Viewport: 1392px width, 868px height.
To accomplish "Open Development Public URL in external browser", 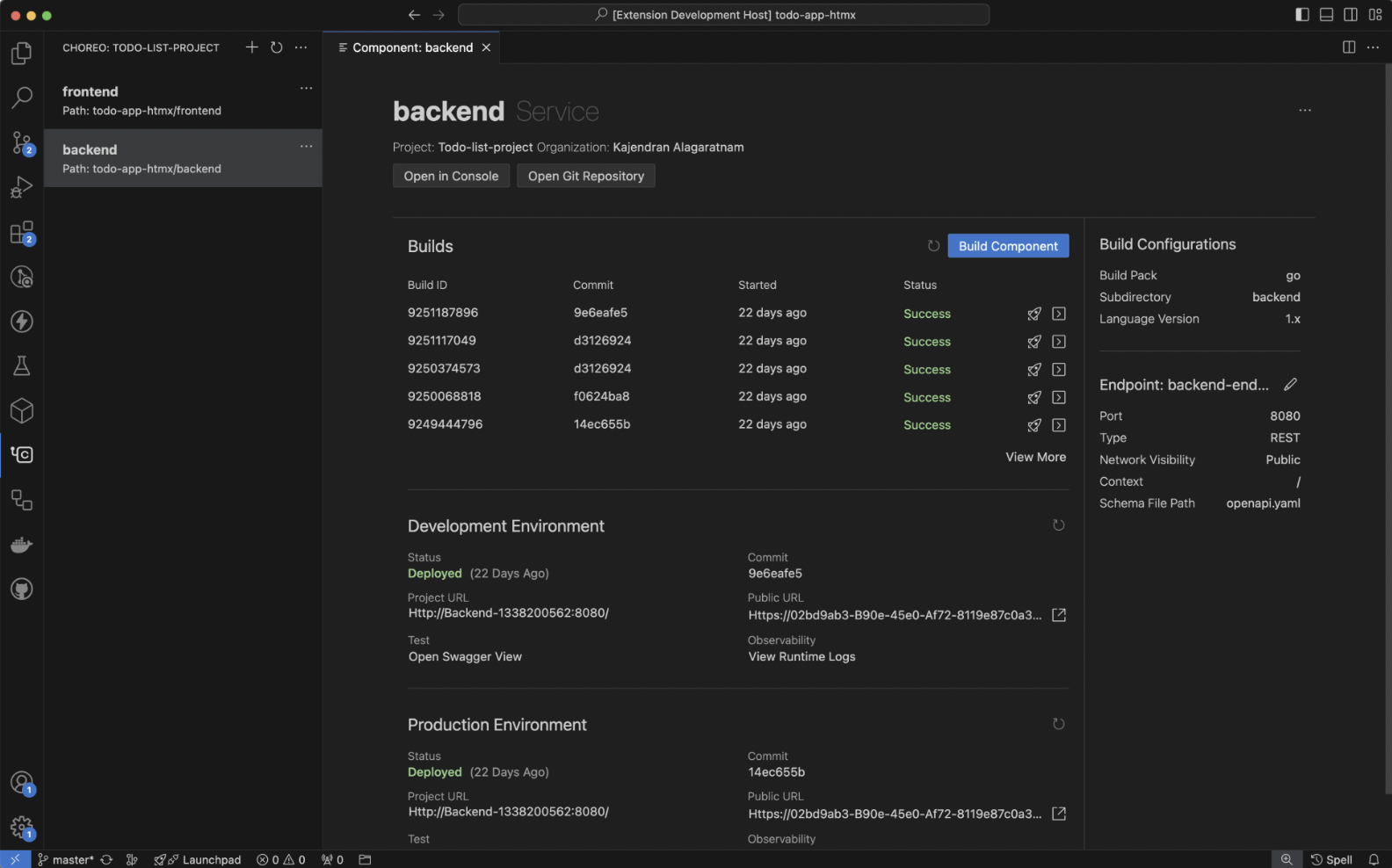I will pyautogui.click(x=1059, y=615).
